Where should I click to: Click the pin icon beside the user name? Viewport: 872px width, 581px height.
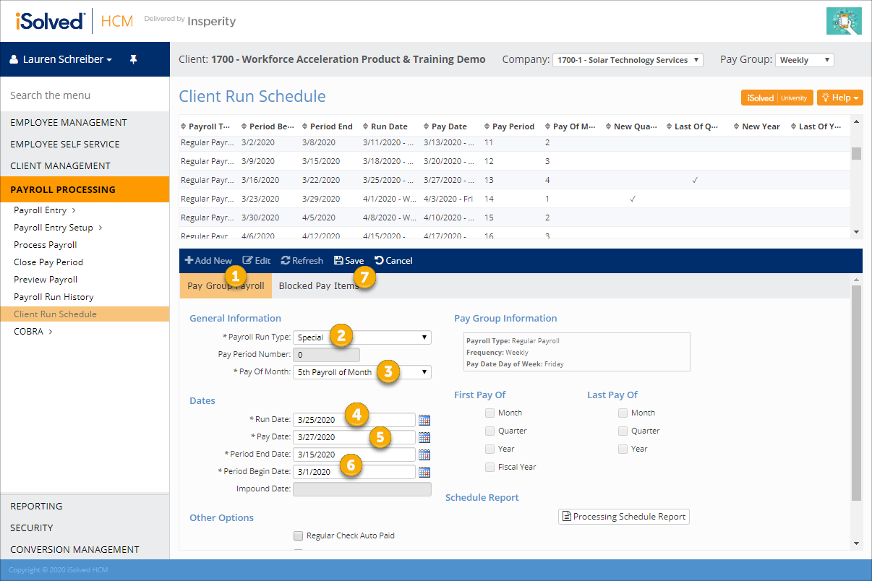(133, 59)
